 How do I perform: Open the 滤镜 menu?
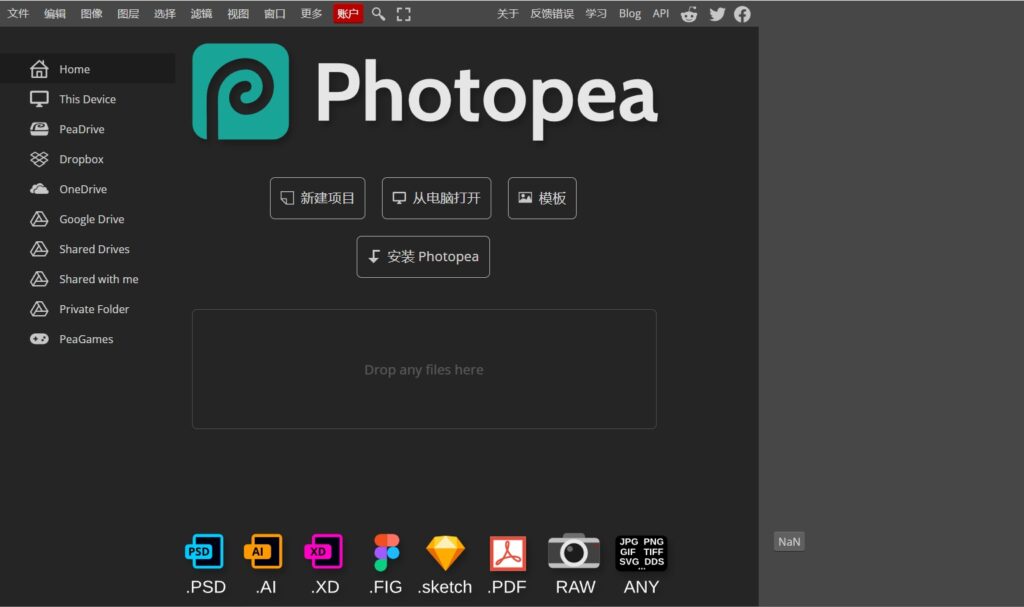[x=200, y=13]
